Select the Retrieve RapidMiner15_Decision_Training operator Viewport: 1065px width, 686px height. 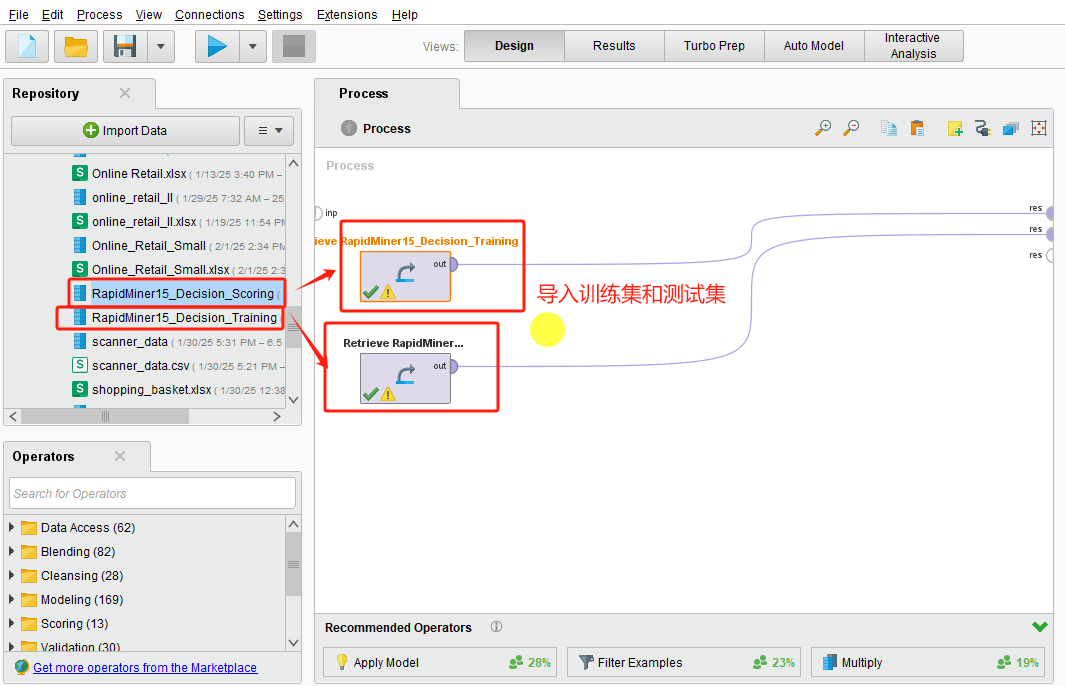[x=405, y=276]
